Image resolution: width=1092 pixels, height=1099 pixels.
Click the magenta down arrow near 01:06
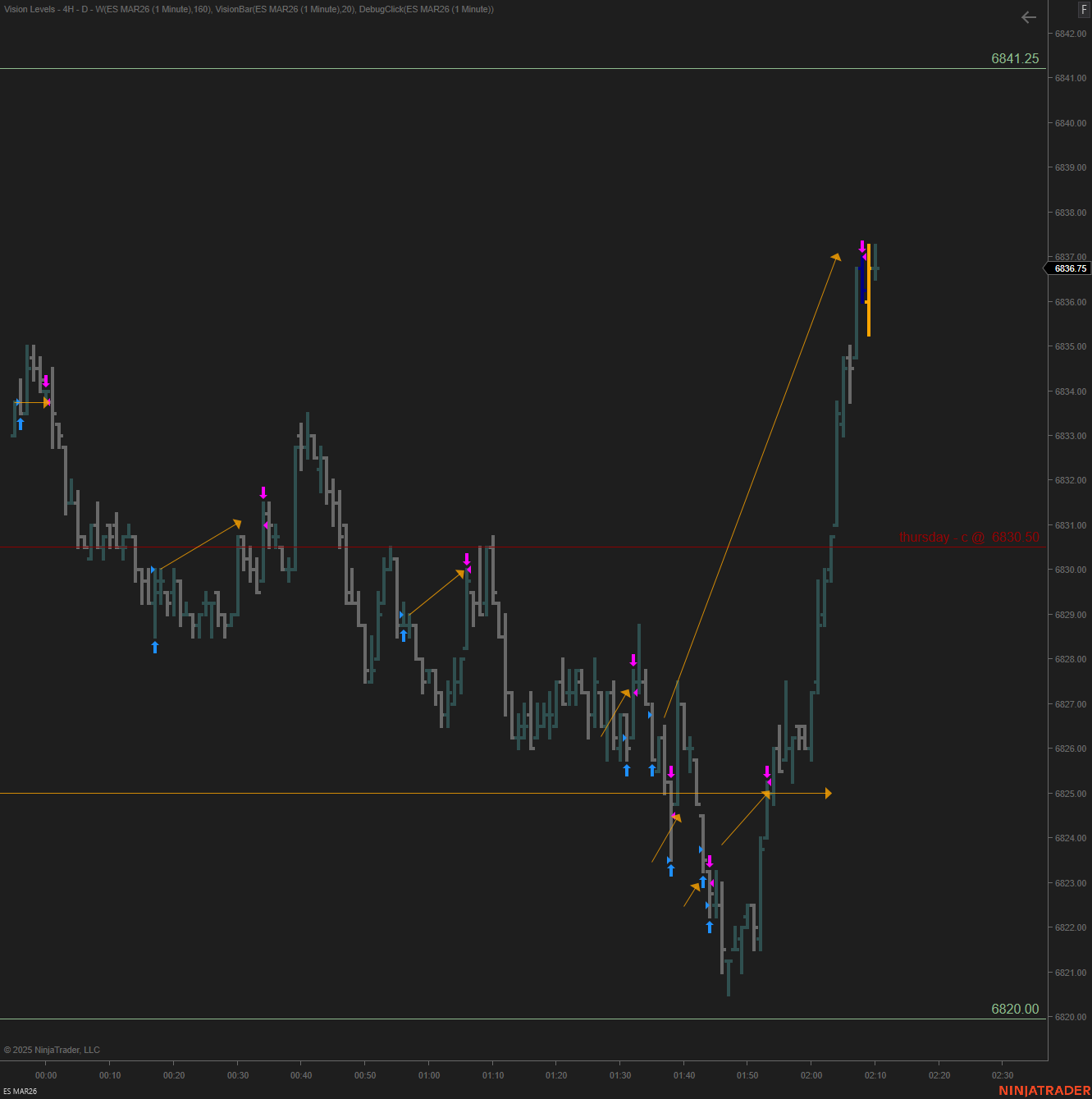[x=467, y=559]
